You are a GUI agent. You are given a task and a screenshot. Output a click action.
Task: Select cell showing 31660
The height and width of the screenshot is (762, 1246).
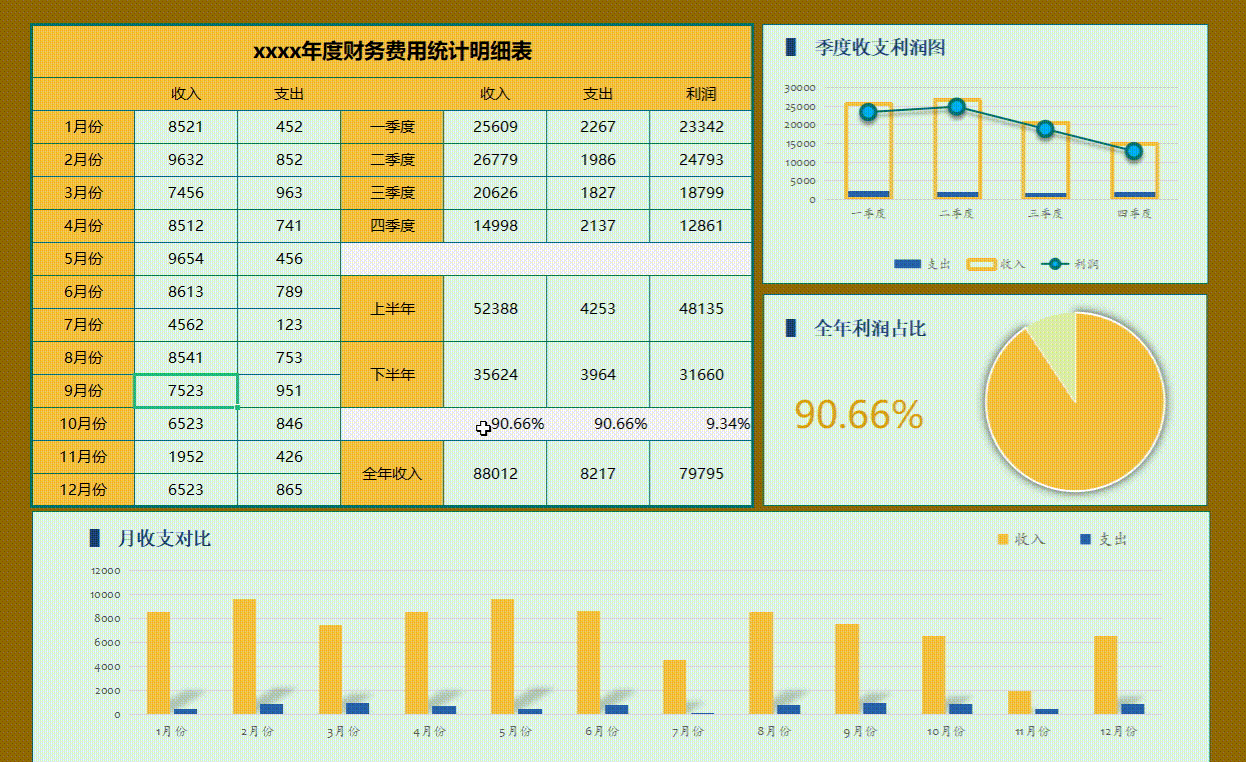click(x=701, y=375)
